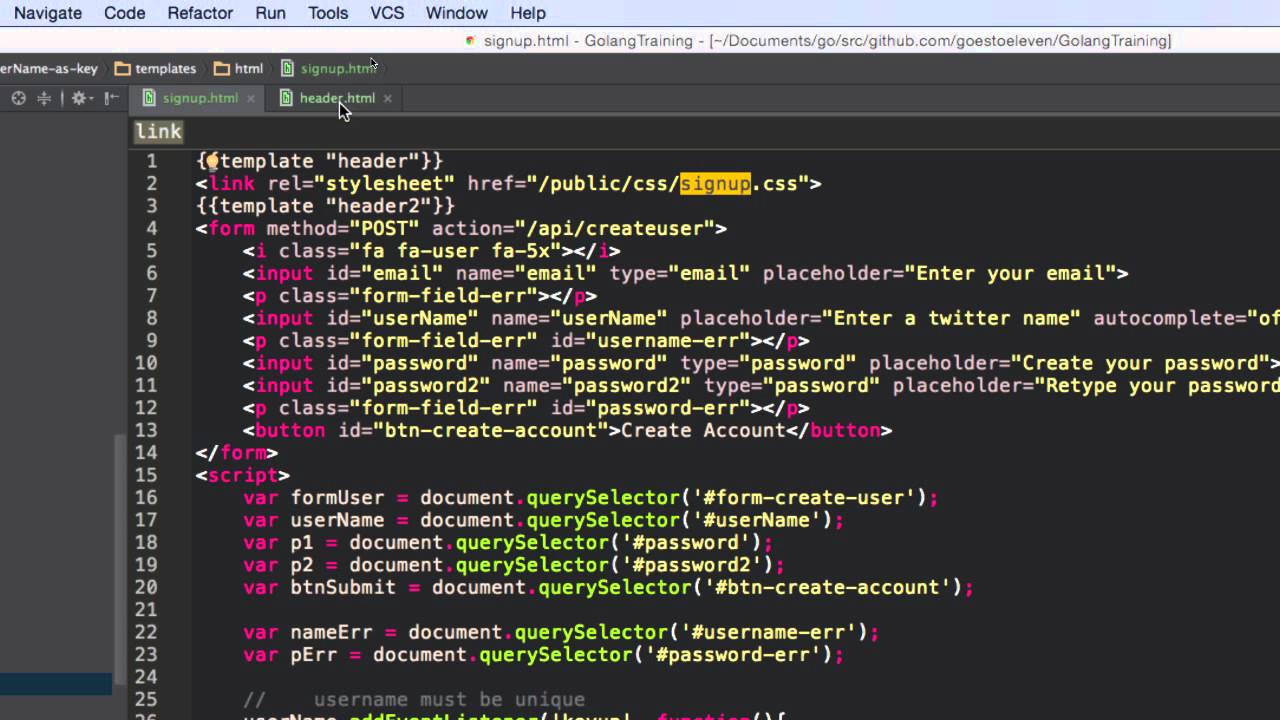Open the Run menu
Viewport: 1280px width, 720px height.
270,13
